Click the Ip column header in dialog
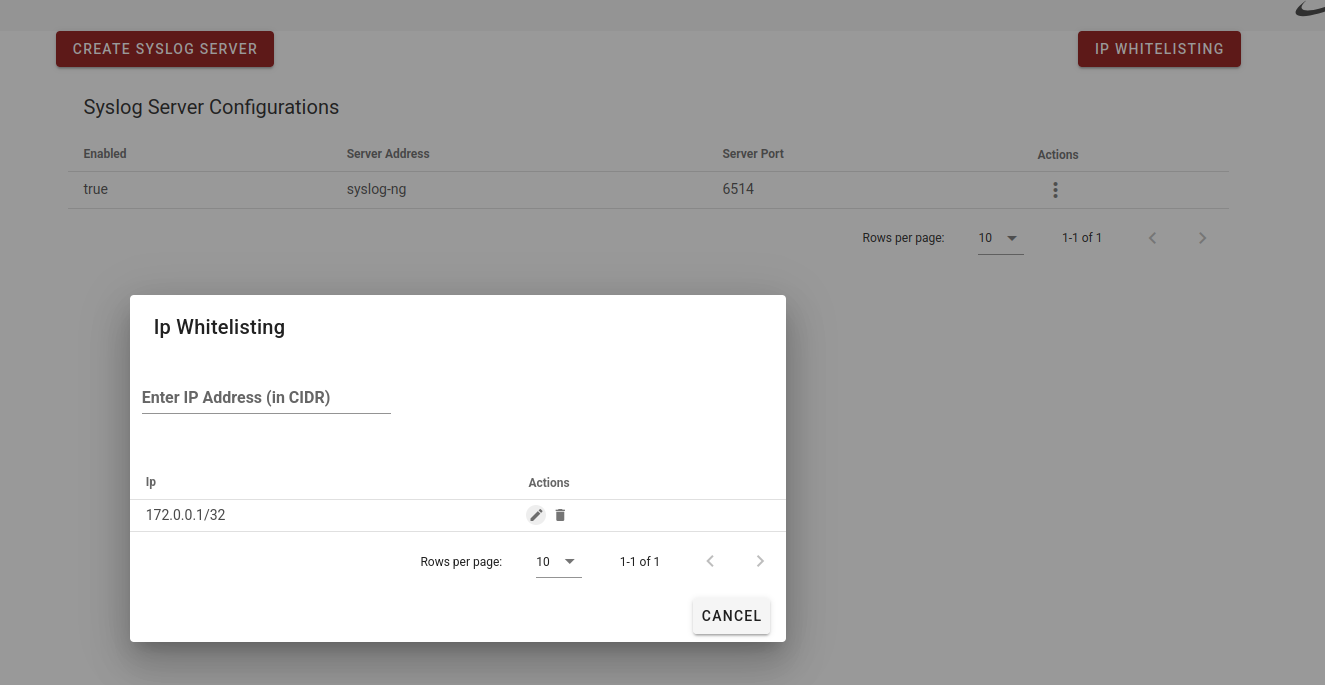Image resolution: width=1325 pixels, height=685 pixels. pyautogui.click(x=151, y=482)
